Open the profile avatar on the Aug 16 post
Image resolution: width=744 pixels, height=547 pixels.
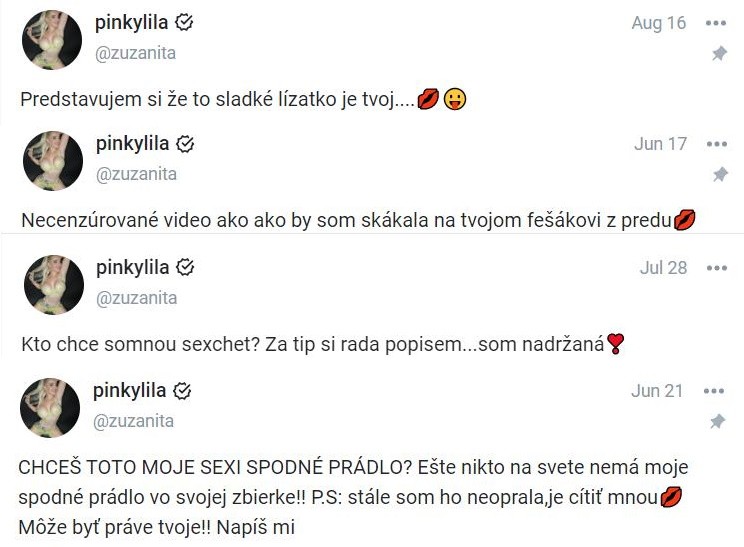coord(52,40)
